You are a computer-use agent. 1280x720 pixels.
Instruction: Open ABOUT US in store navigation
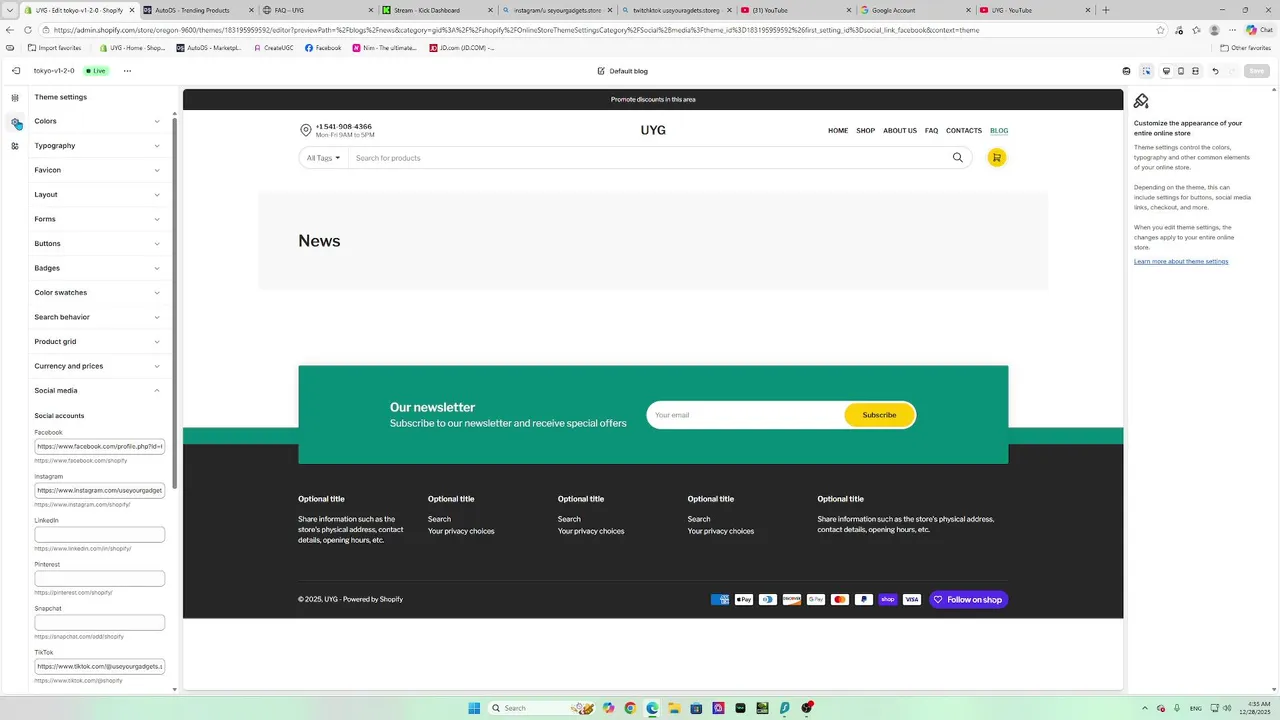[x=900, y=131]
